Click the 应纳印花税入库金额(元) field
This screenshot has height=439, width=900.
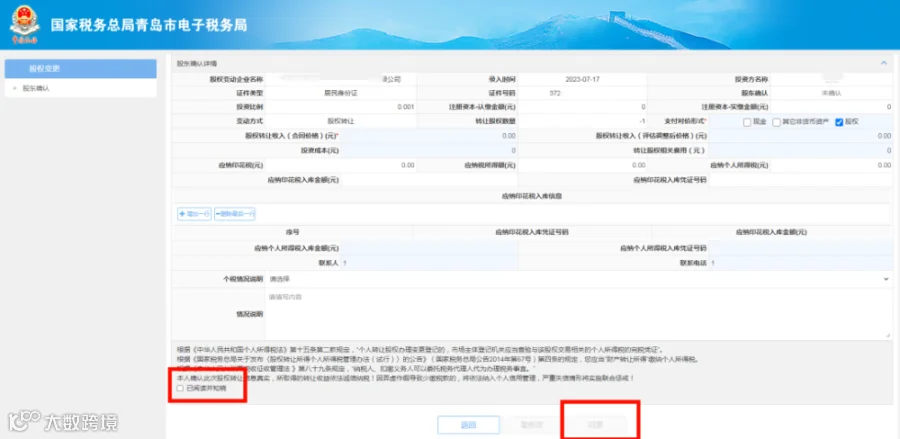(429, 180)
